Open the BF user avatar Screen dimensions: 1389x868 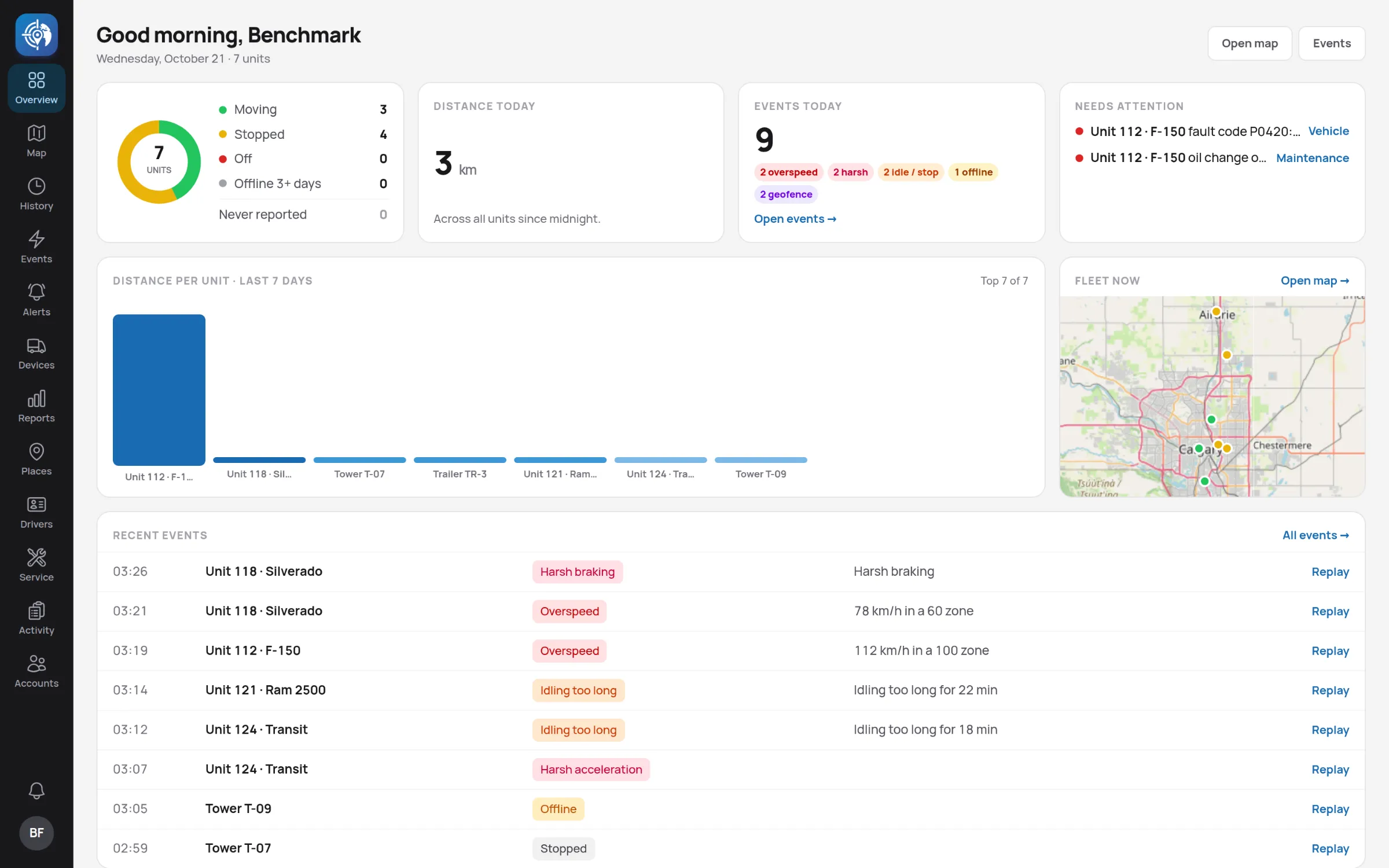point(36,833)
